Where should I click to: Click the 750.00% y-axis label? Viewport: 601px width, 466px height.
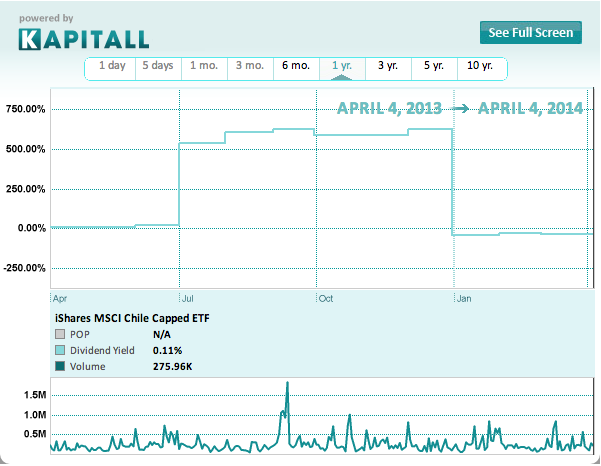[x=25, y=109]
